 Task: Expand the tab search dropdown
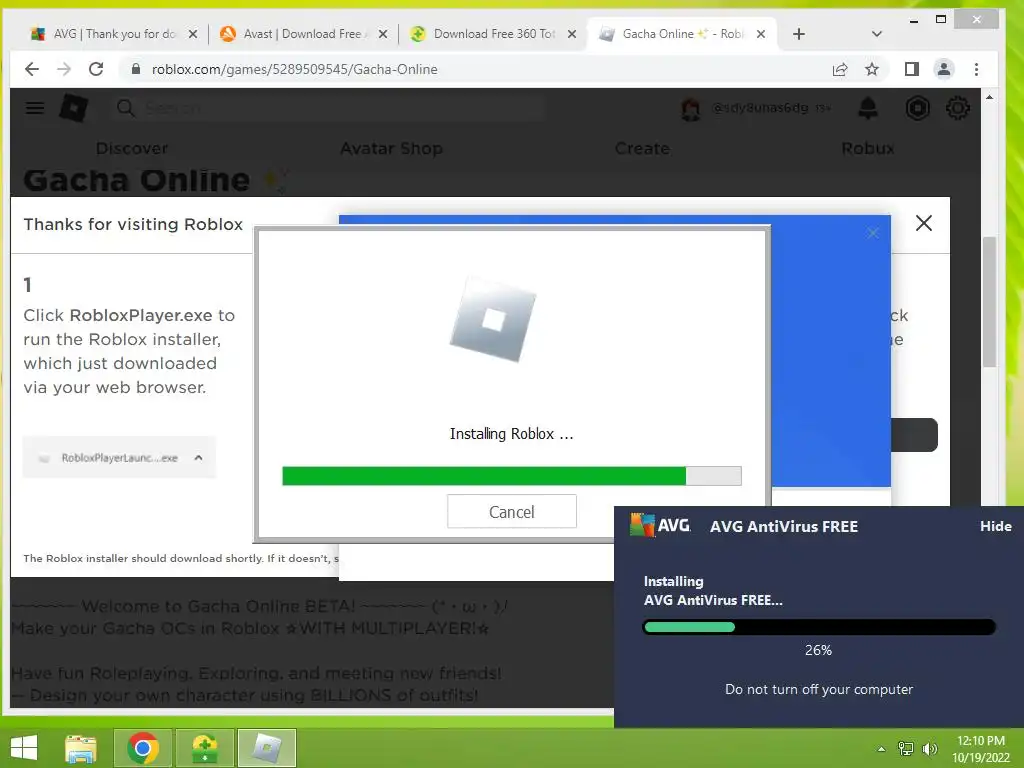877,34
